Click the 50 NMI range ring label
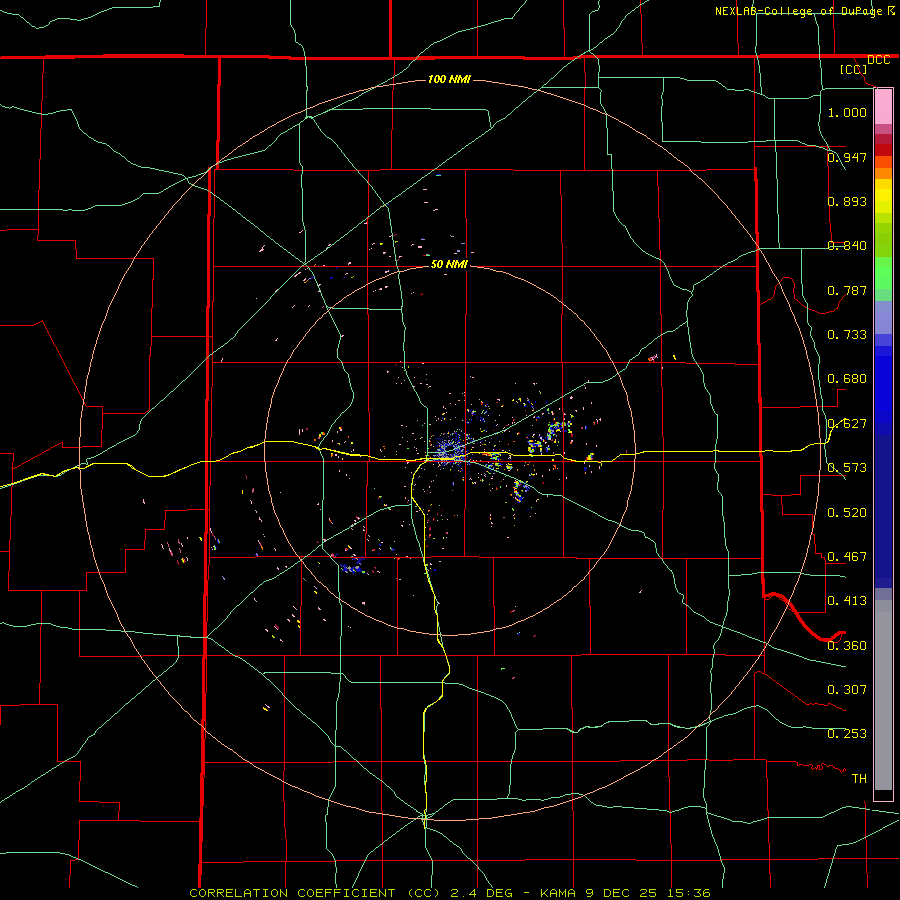Image resolution: width=900 pixels, height=900 pixels. click(449, 264)
